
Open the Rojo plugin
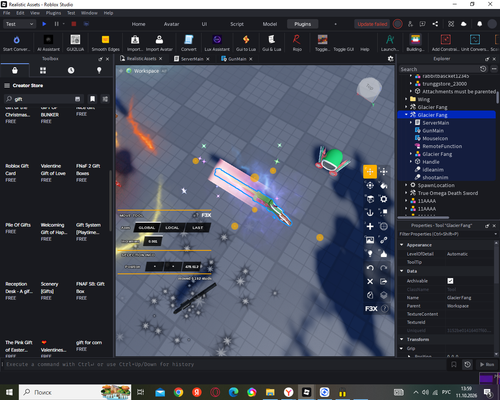pyautogui.click(x=297, y=43)
